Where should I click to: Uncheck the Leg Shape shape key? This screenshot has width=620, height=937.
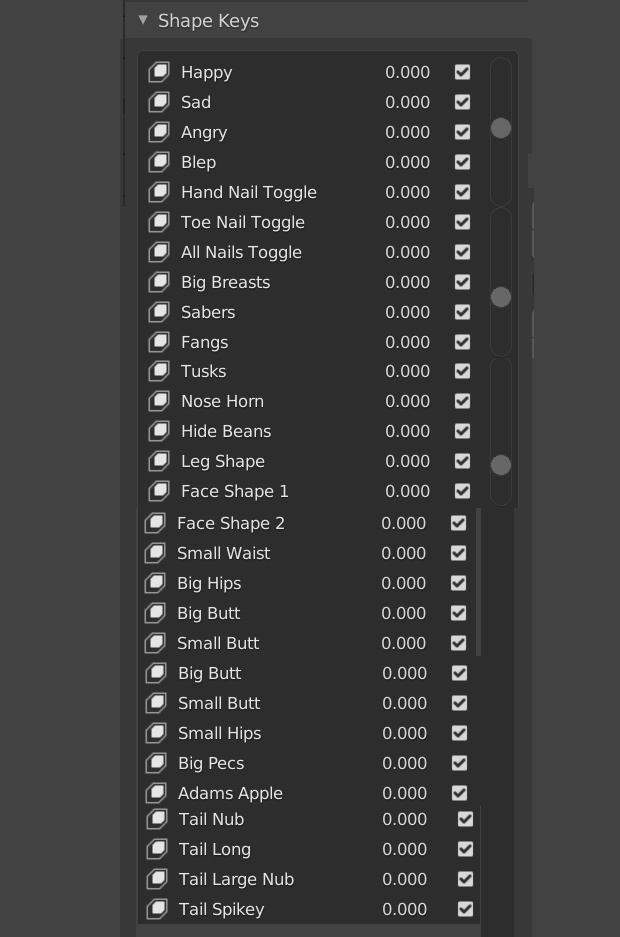(462, 461)
